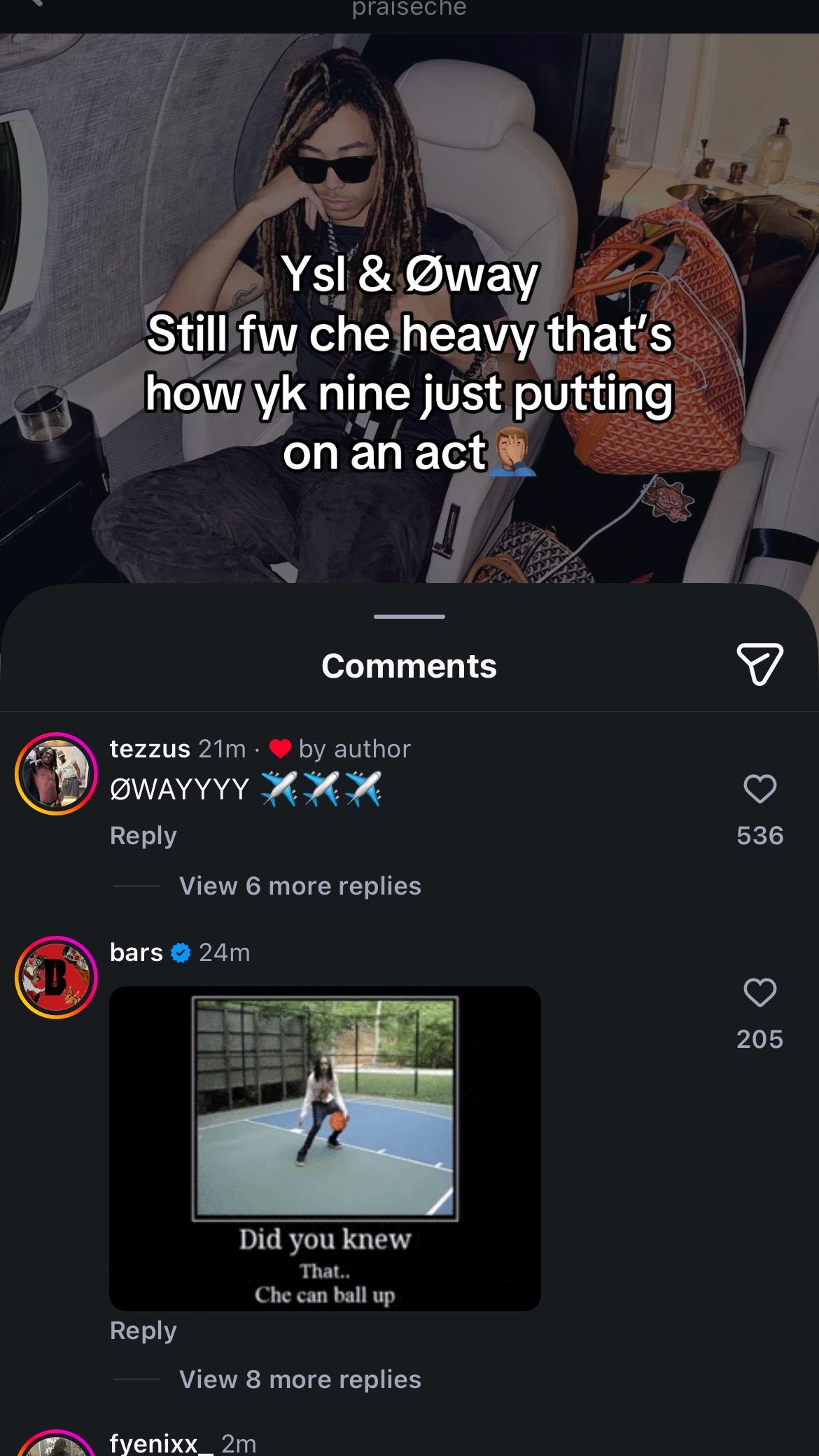Tap the comments sheet drag handle
Screen dimensions: 819x1456
click(409, 617)
